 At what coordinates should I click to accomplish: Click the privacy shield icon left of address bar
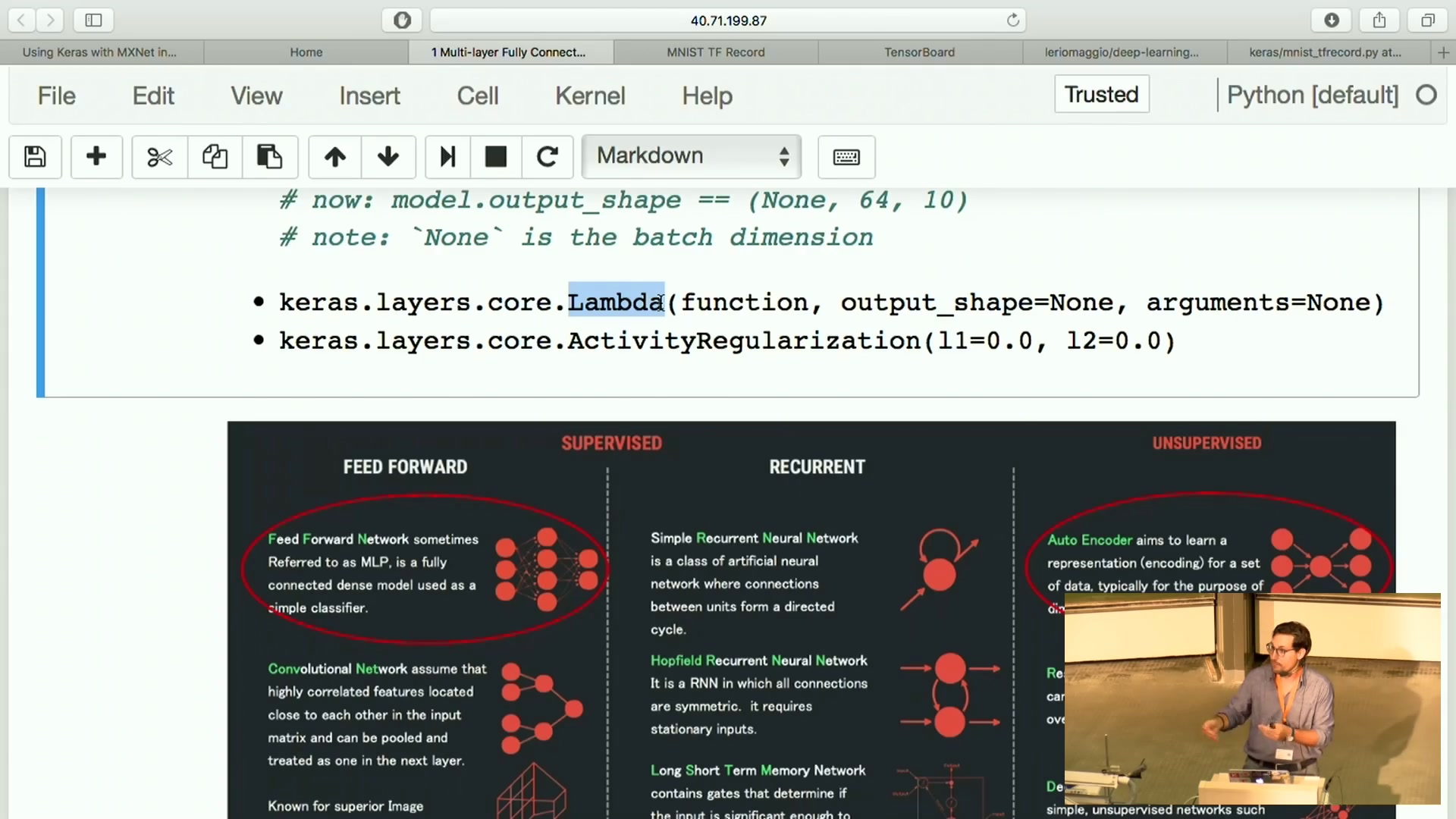(x=402, y=20)
